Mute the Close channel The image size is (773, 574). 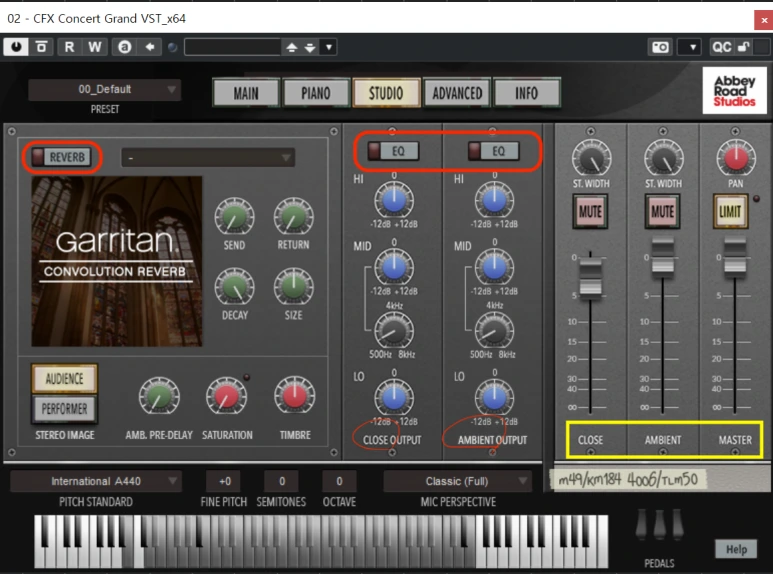click(x=590, y=212)
